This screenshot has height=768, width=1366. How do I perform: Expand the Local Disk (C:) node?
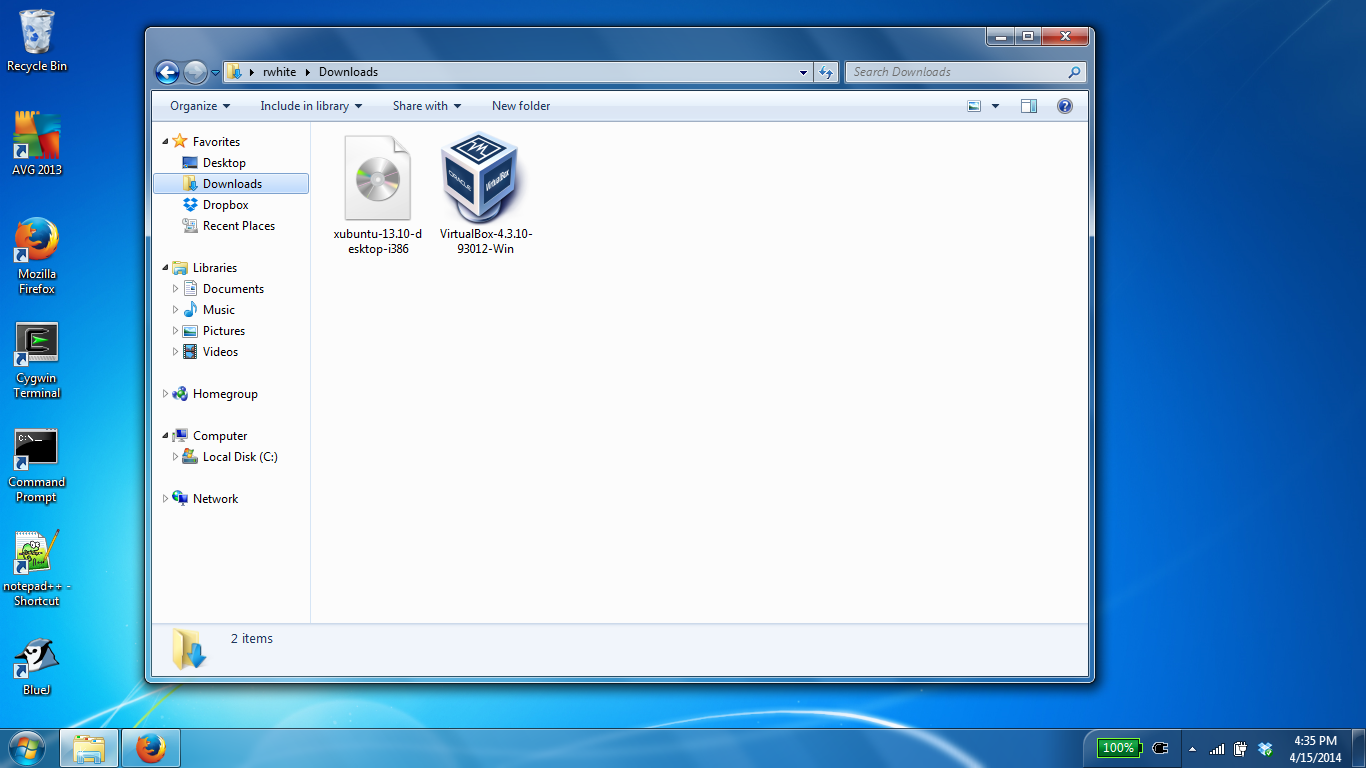[x=176, y=457]
